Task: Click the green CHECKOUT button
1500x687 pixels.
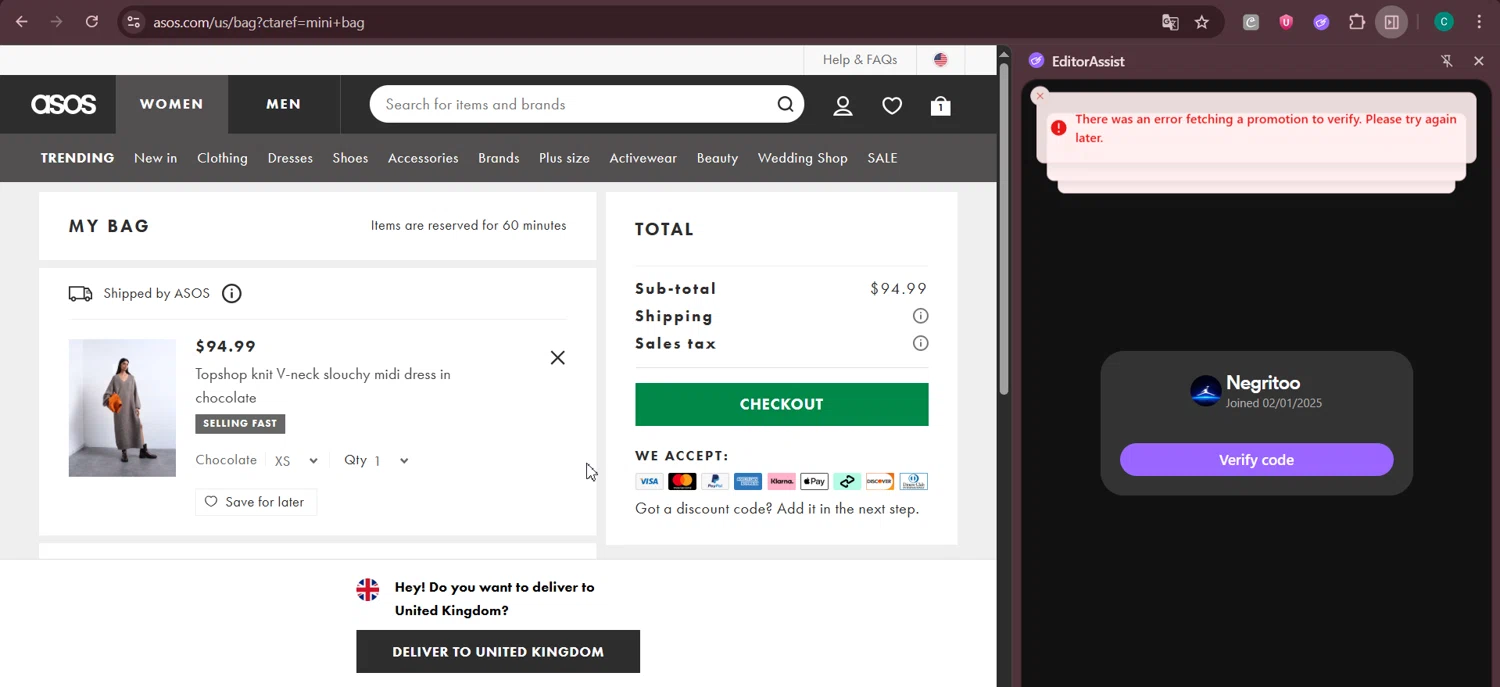Action: (x=781, y=404)
